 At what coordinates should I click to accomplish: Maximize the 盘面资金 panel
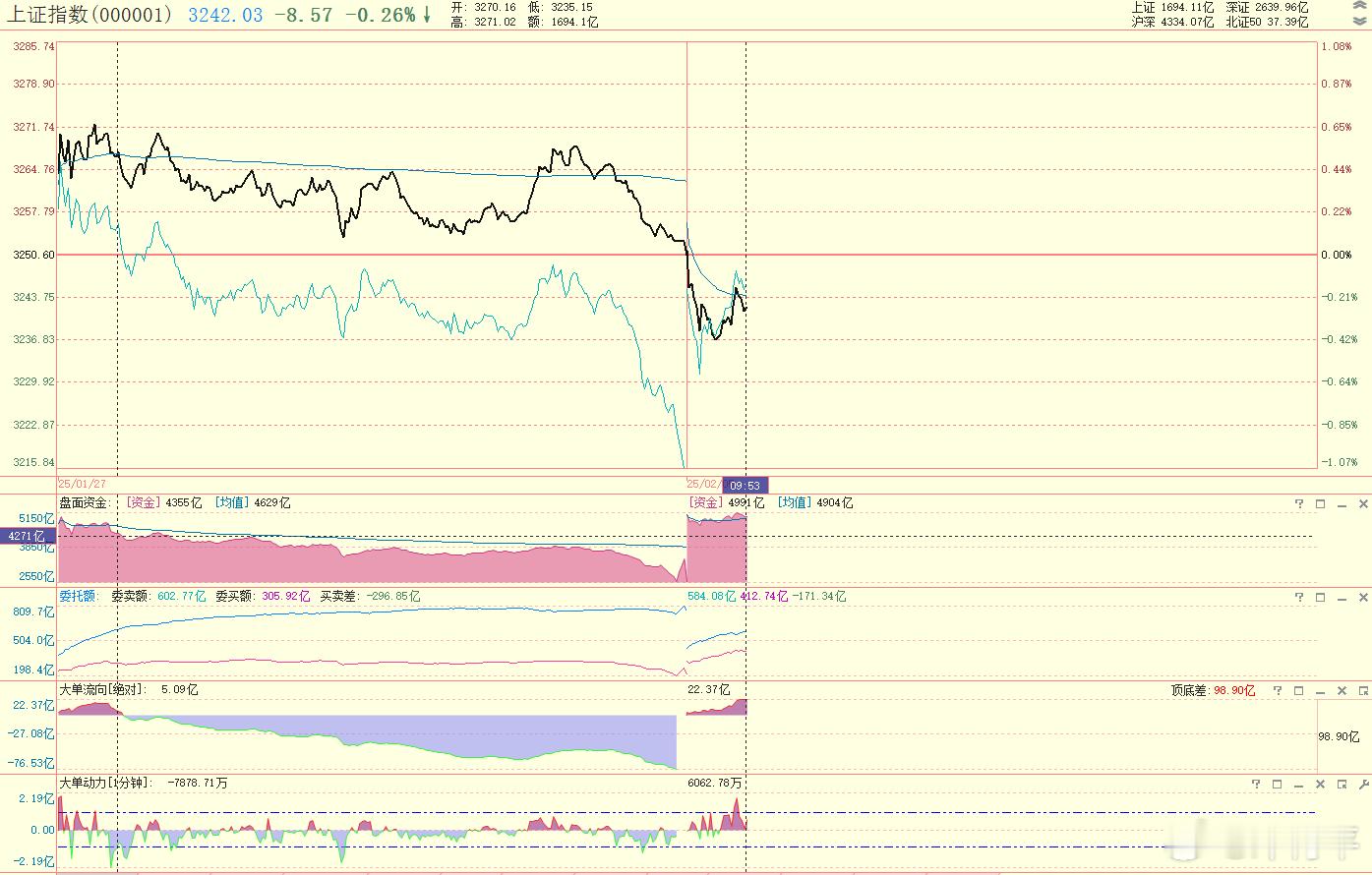click(1320, 503)
